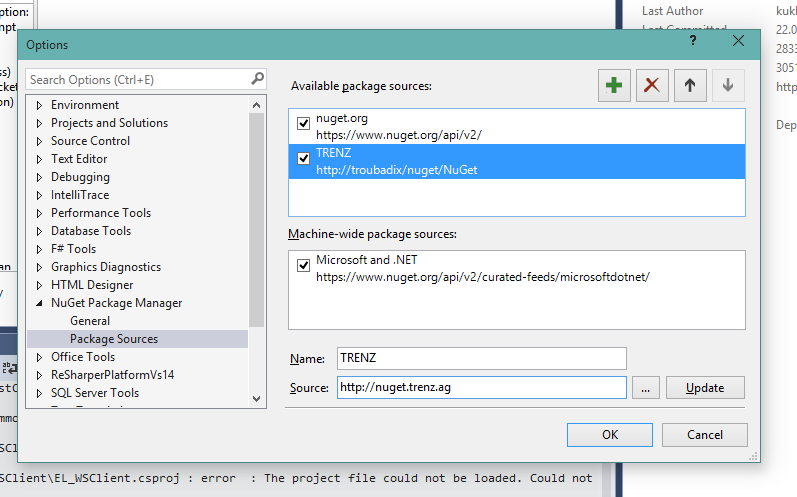The width and height of the screenshot is (797, 497).
Task: Expand the Debugging options node
Action: point(39,177)
